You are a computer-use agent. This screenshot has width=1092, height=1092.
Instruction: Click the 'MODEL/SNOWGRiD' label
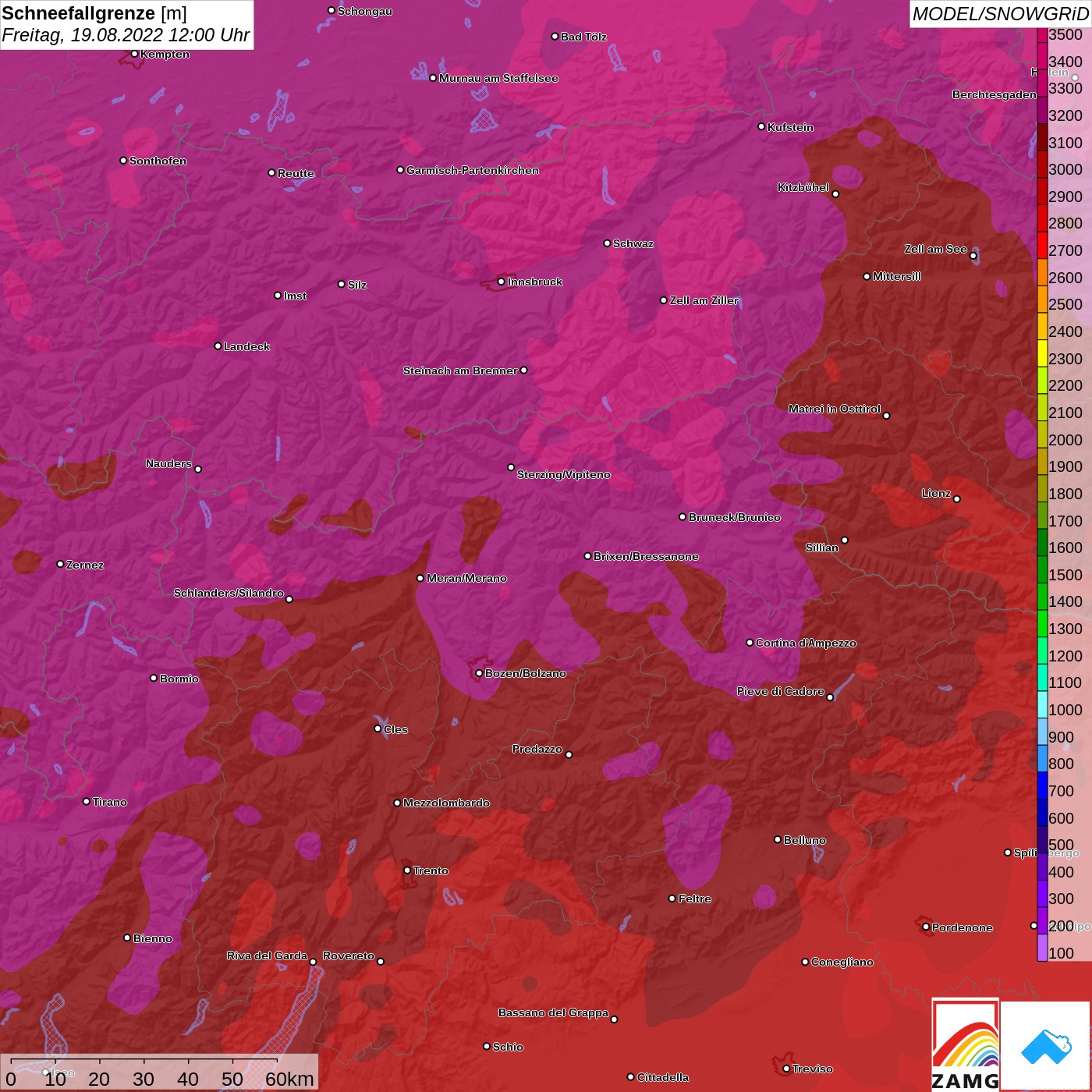tap(1000, 14)
